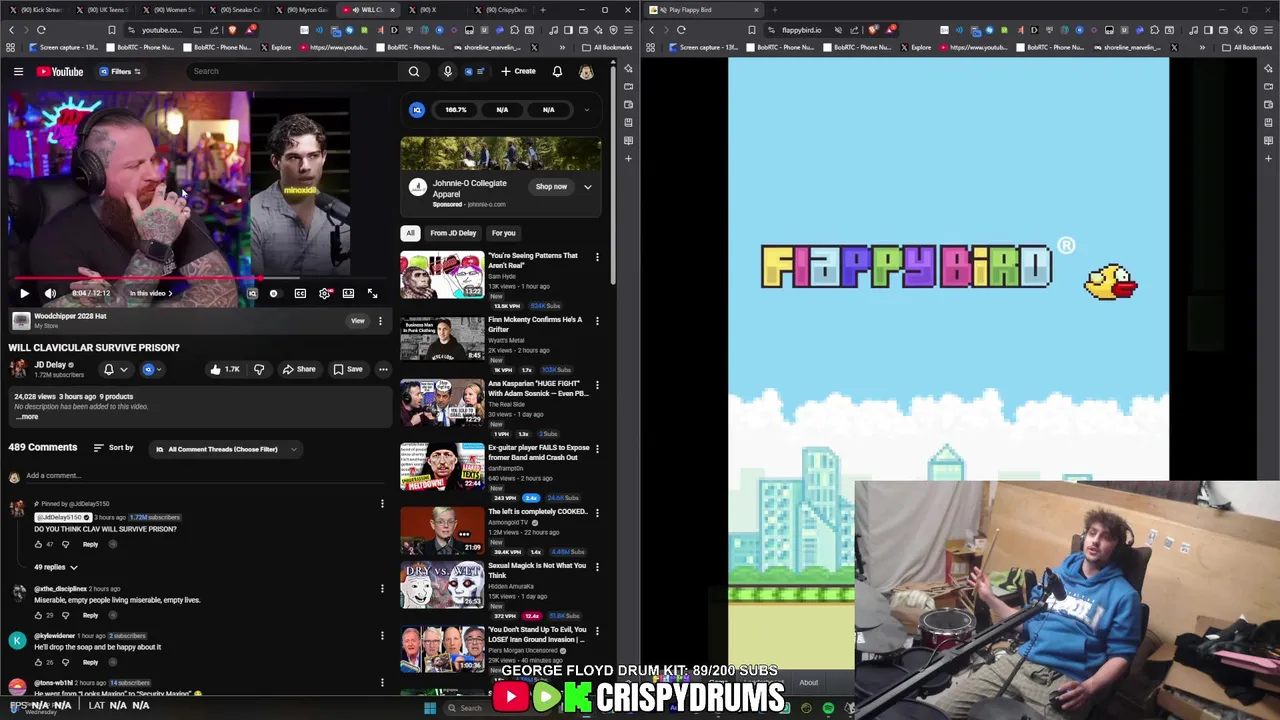Go to the YouTube home logo

click(60, 71)
